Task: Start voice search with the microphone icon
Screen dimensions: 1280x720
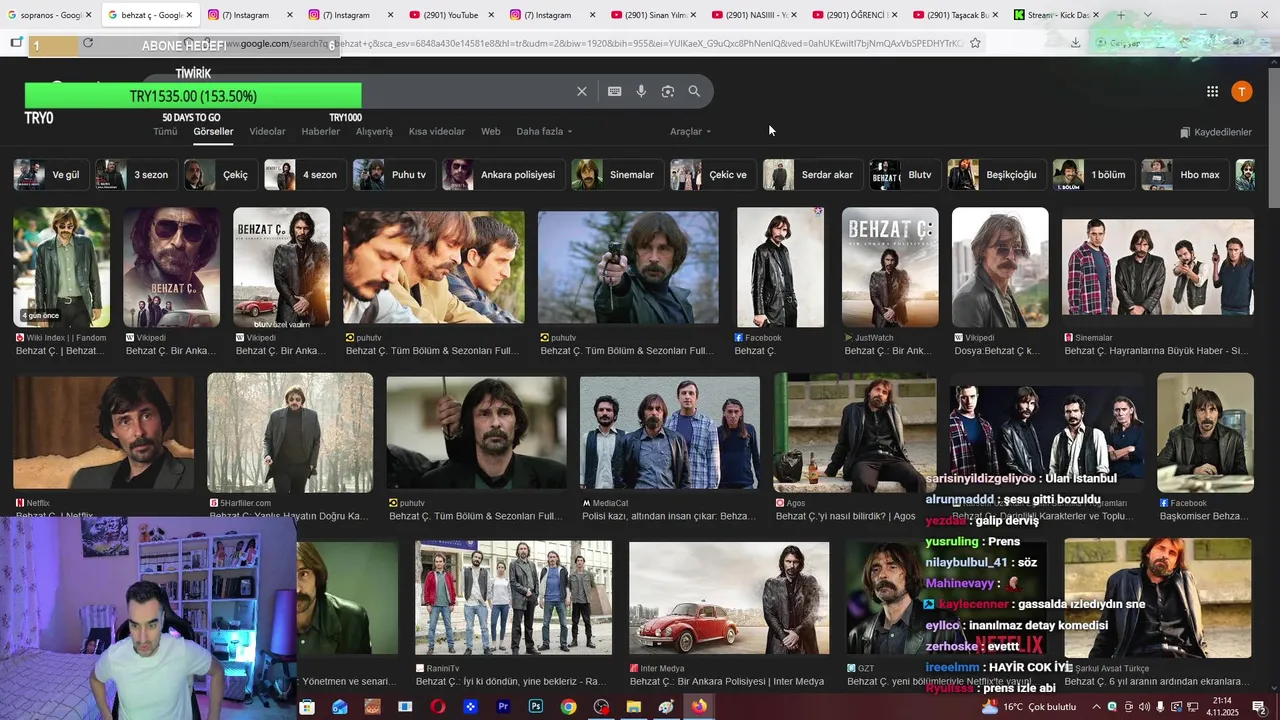Action: pyautogui.click(x=641, y=91)
